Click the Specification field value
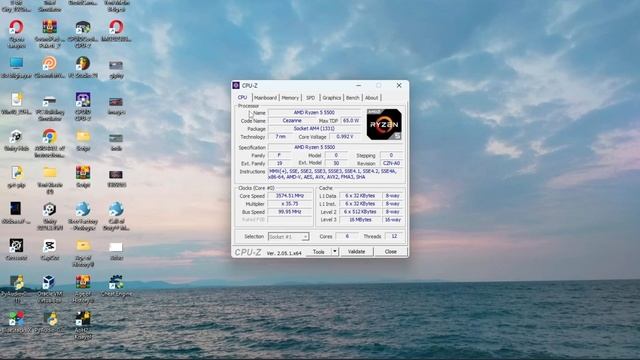The image size is (640, 360). tap(314, 147)
